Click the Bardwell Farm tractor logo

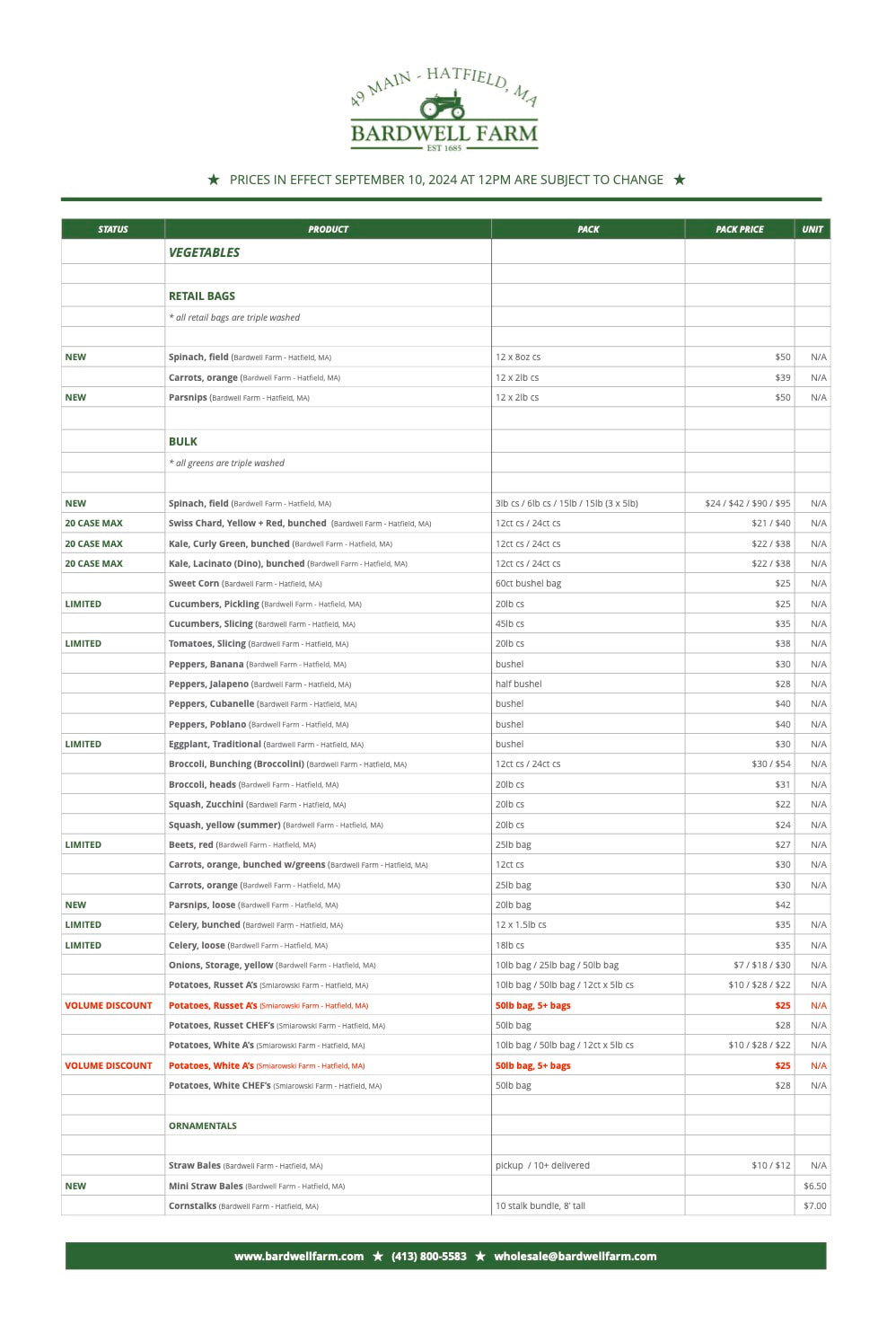(x=444, y=109)
